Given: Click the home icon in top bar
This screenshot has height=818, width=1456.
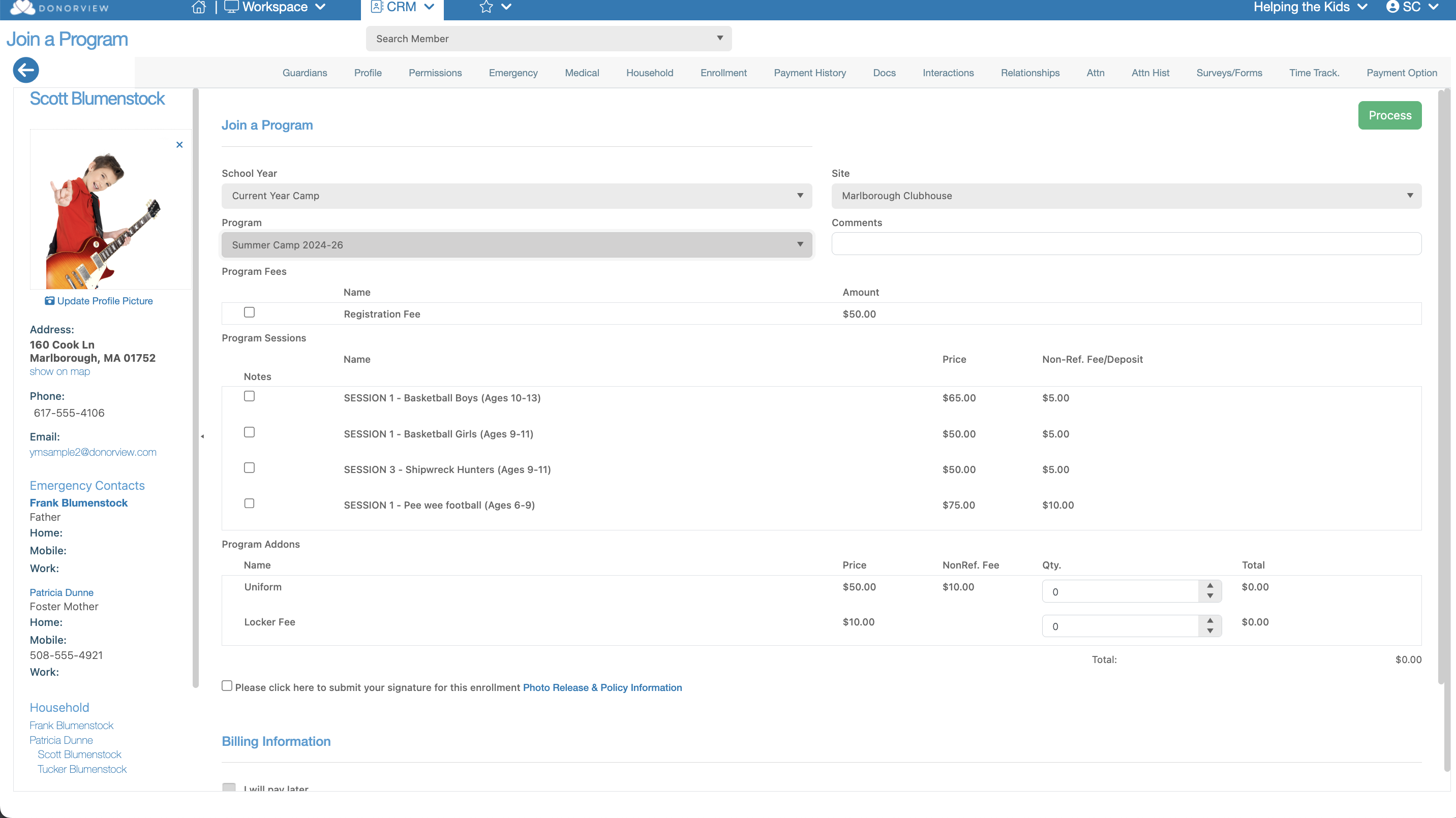Looking at the screenshot, I should (x=198, y=7).
